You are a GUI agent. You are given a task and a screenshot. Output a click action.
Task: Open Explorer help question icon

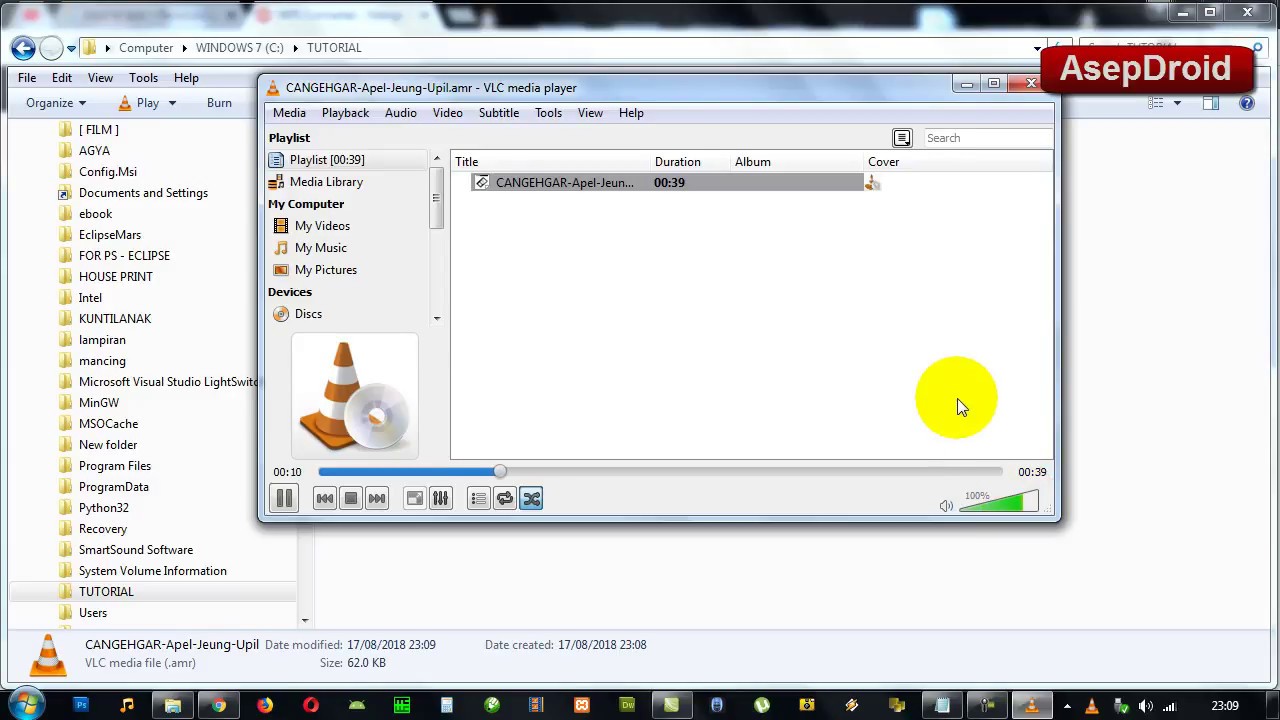1247,103
